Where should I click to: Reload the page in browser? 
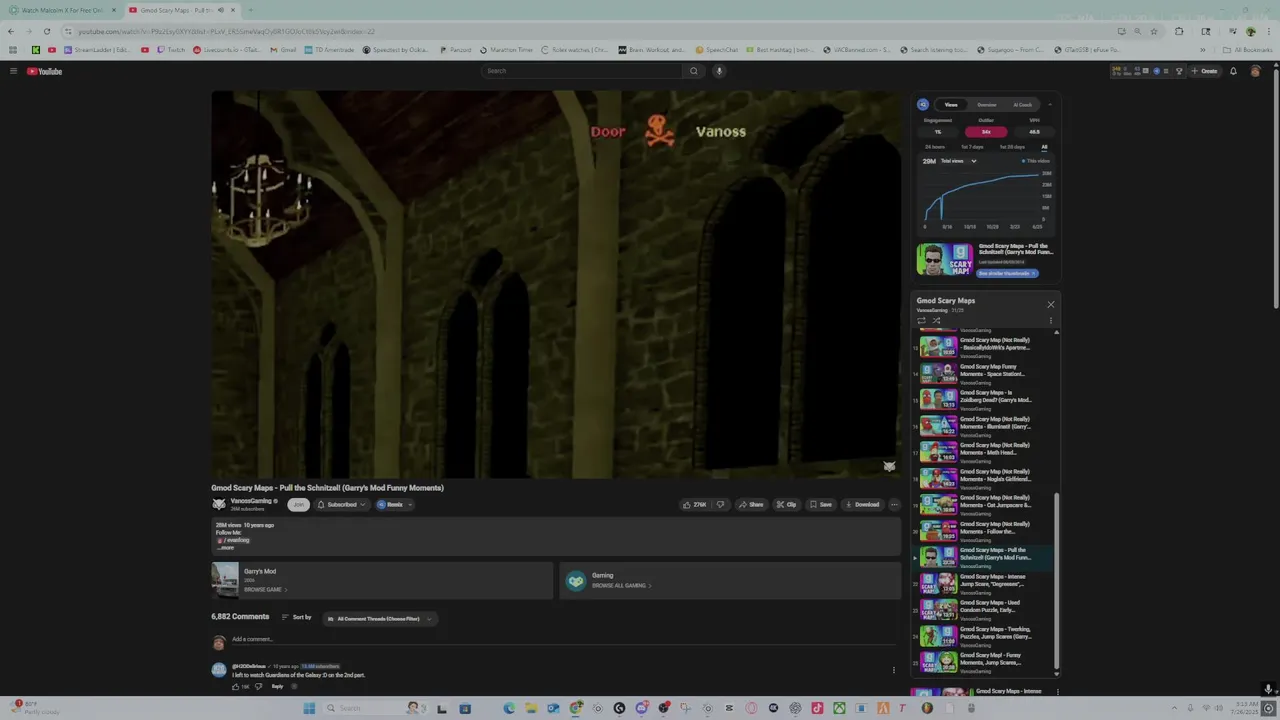(x=46, y=31)
